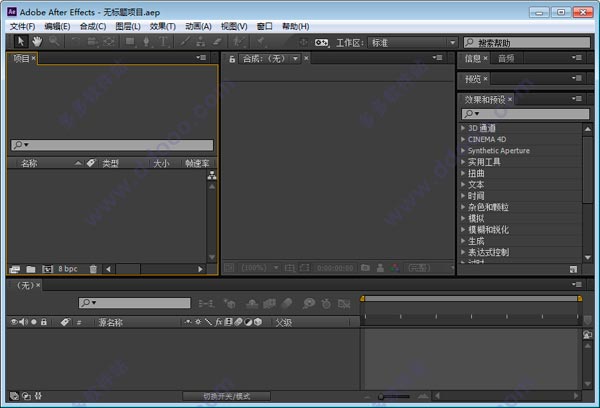This screenshot has width=600, height=408.
Task: Switch to the 信息 tab
Action: click(473, 59)
